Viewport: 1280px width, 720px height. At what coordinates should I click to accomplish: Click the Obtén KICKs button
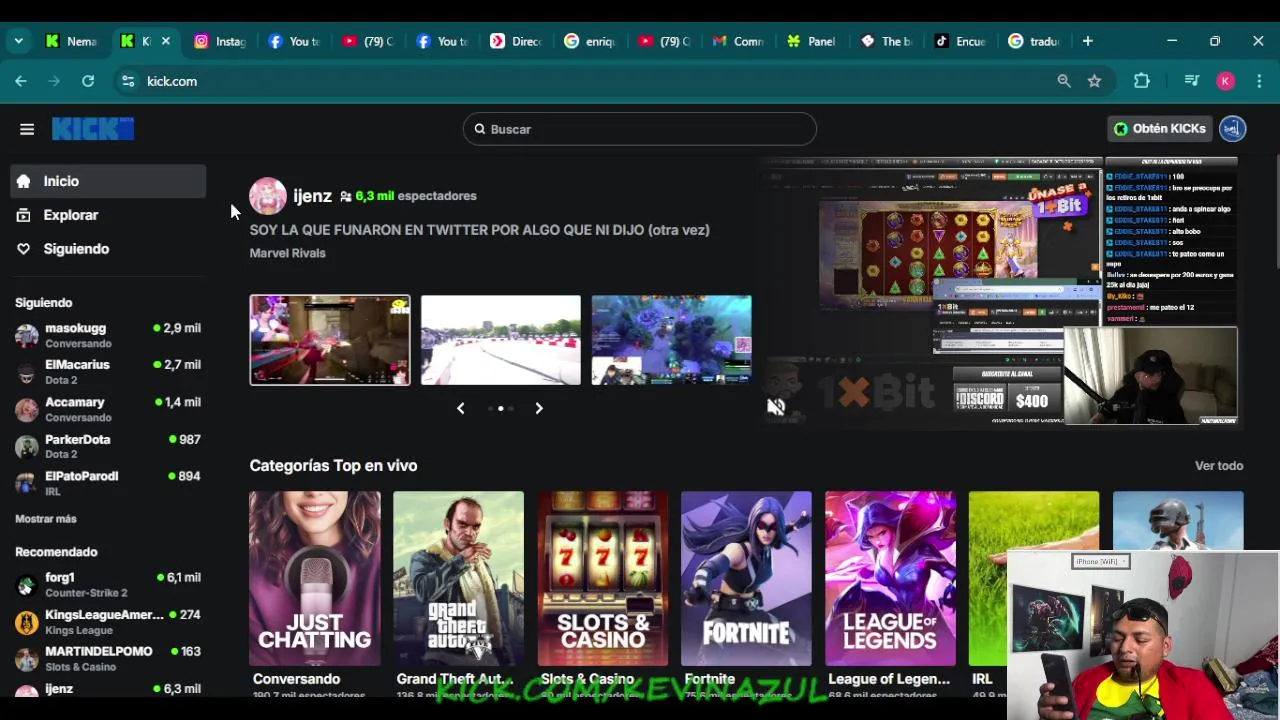(1159, 129)
